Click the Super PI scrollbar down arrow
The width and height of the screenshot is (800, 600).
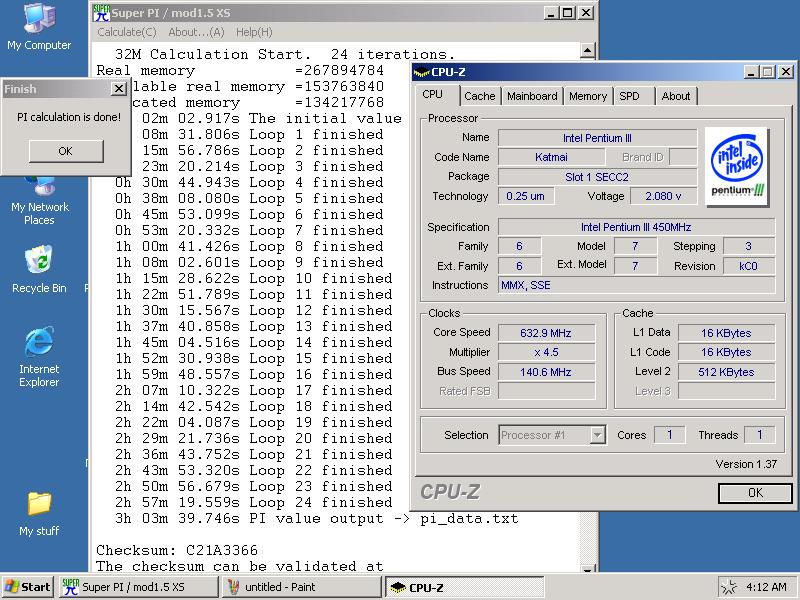(x=588, y=568)
